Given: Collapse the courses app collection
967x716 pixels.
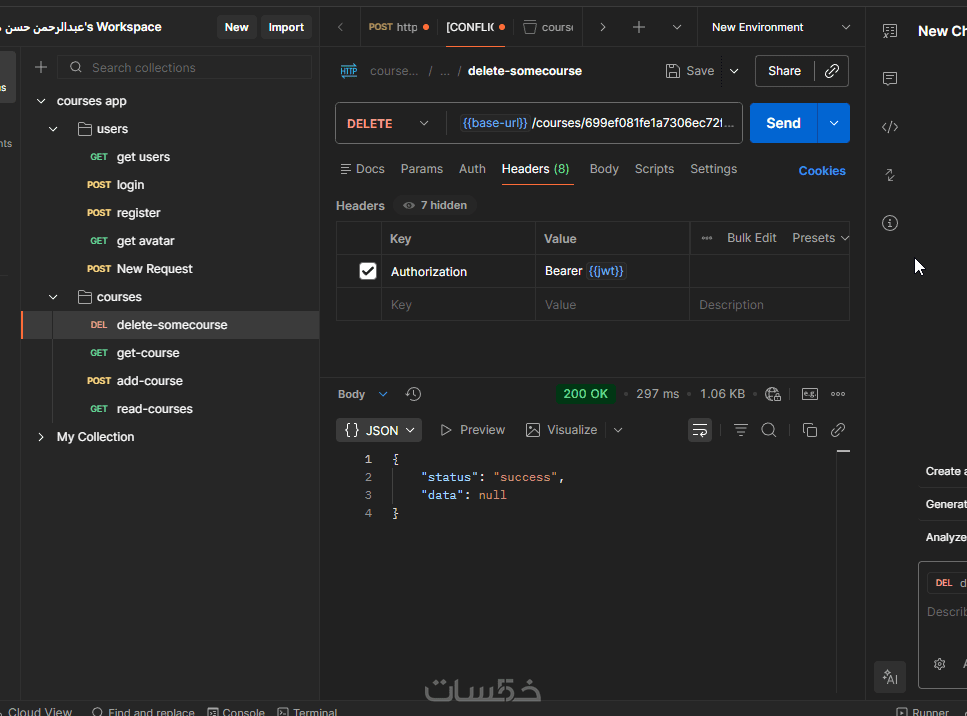Looking at the screenshot, I should coord(41,101).
